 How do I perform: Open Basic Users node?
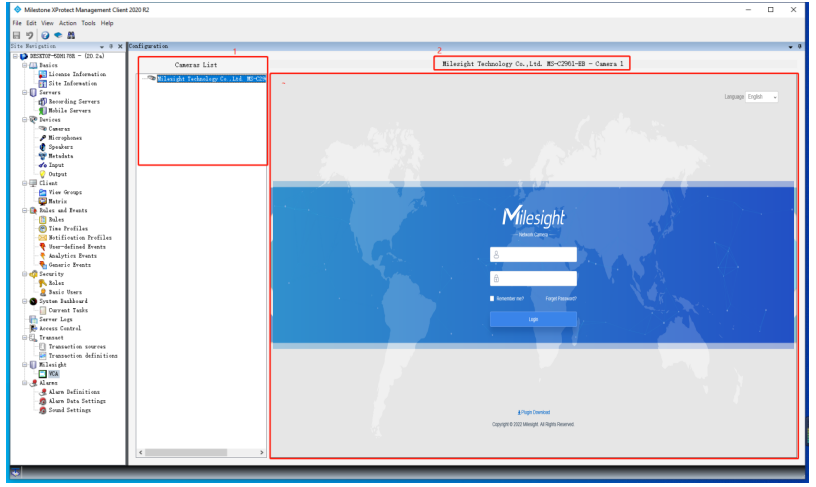[65, 292]
